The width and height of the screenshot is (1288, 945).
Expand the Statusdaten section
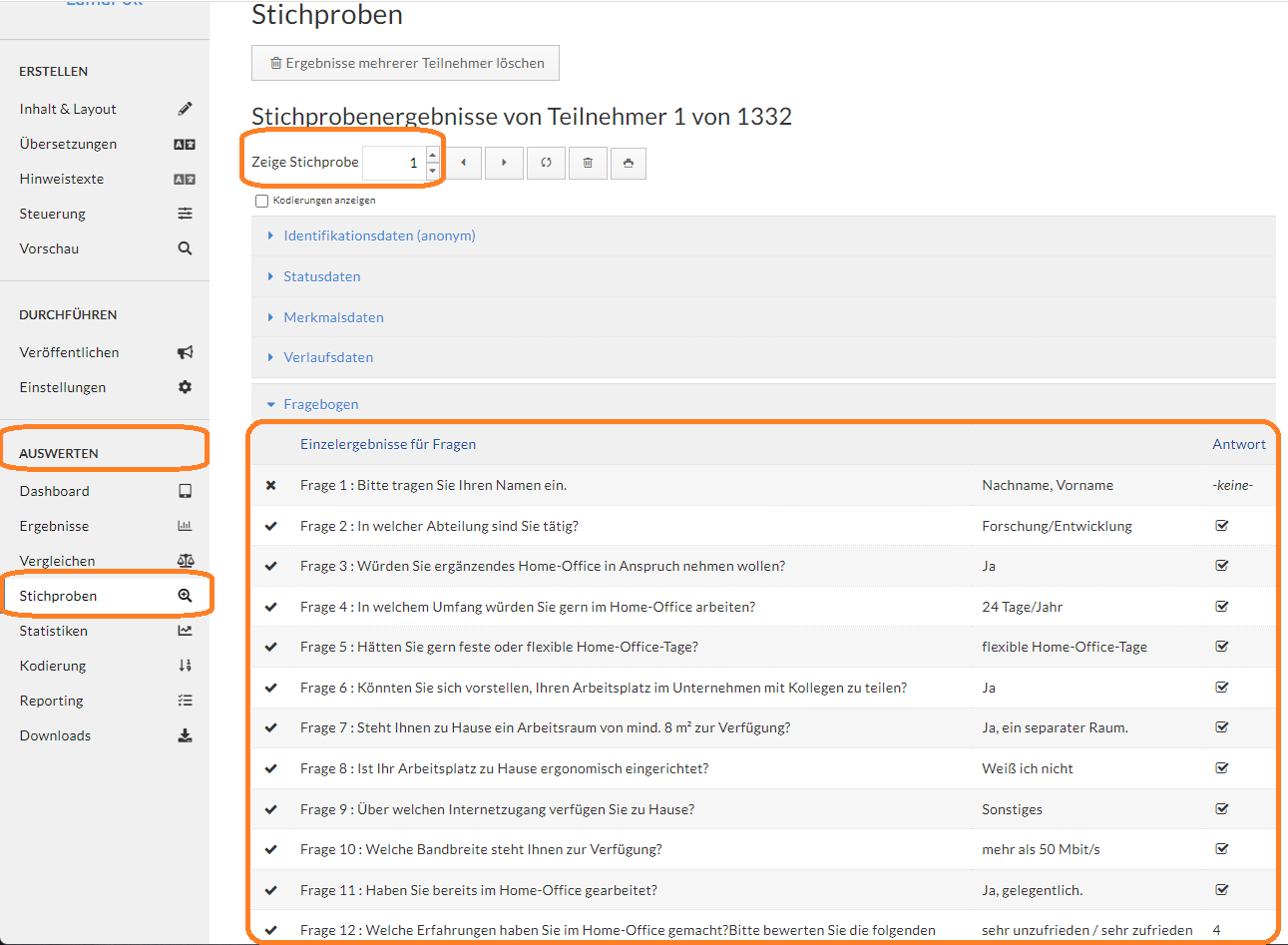[x=321, y=276]
